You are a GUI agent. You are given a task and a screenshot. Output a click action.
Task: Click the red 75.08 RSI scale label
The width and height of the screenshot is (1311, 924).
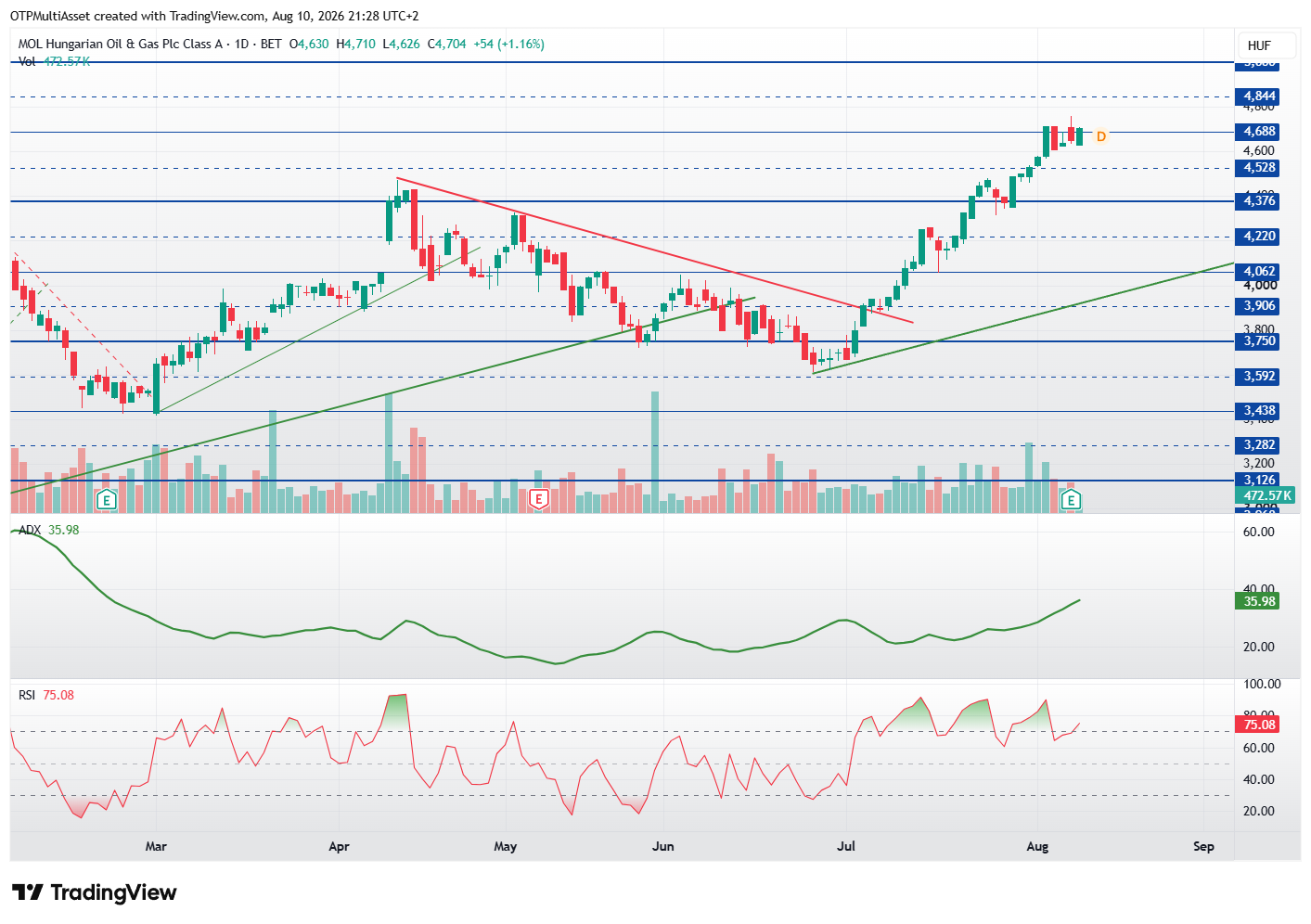coord(1259,725)
